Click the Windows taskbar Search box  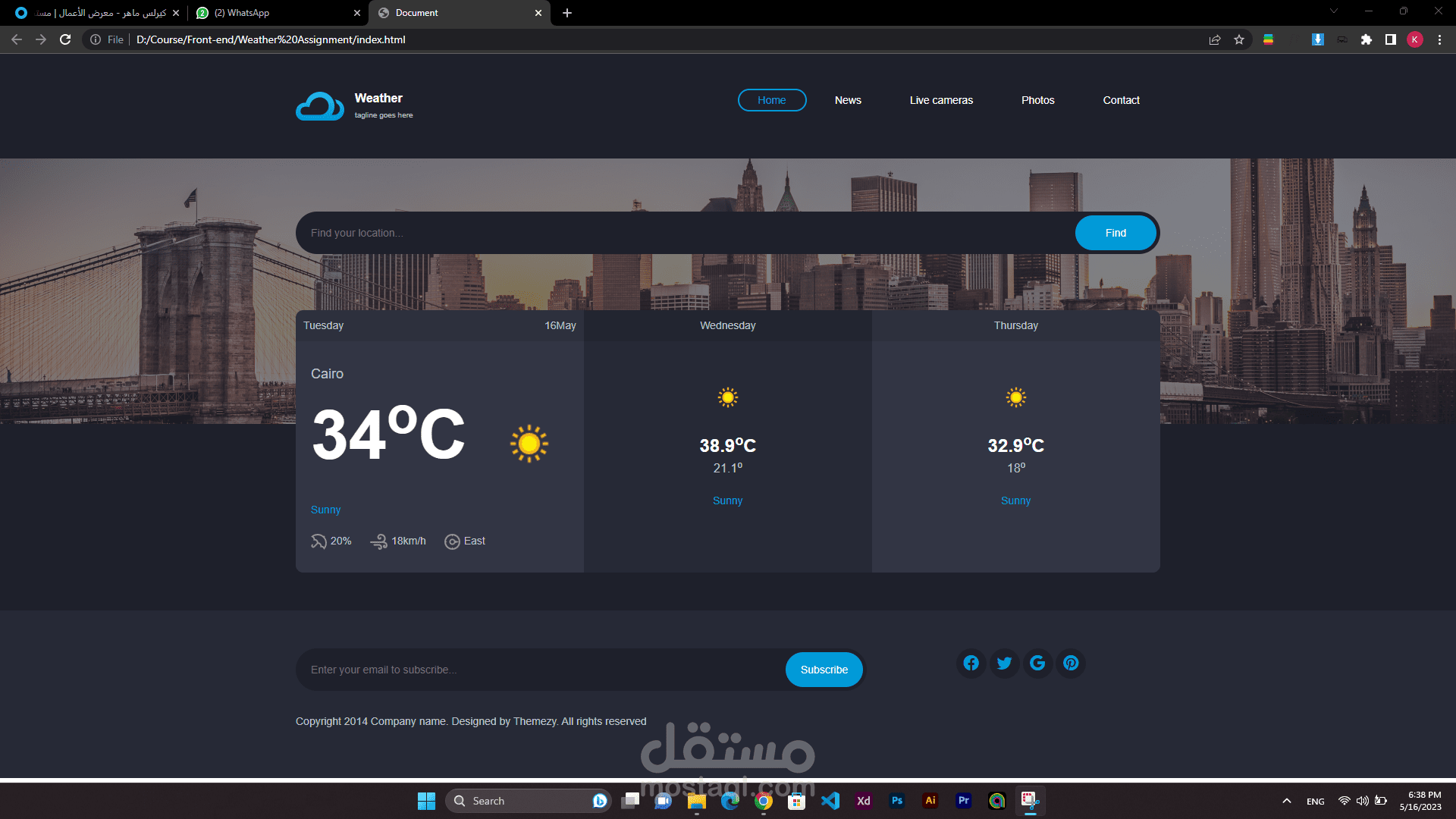click(x=528, y=801)
